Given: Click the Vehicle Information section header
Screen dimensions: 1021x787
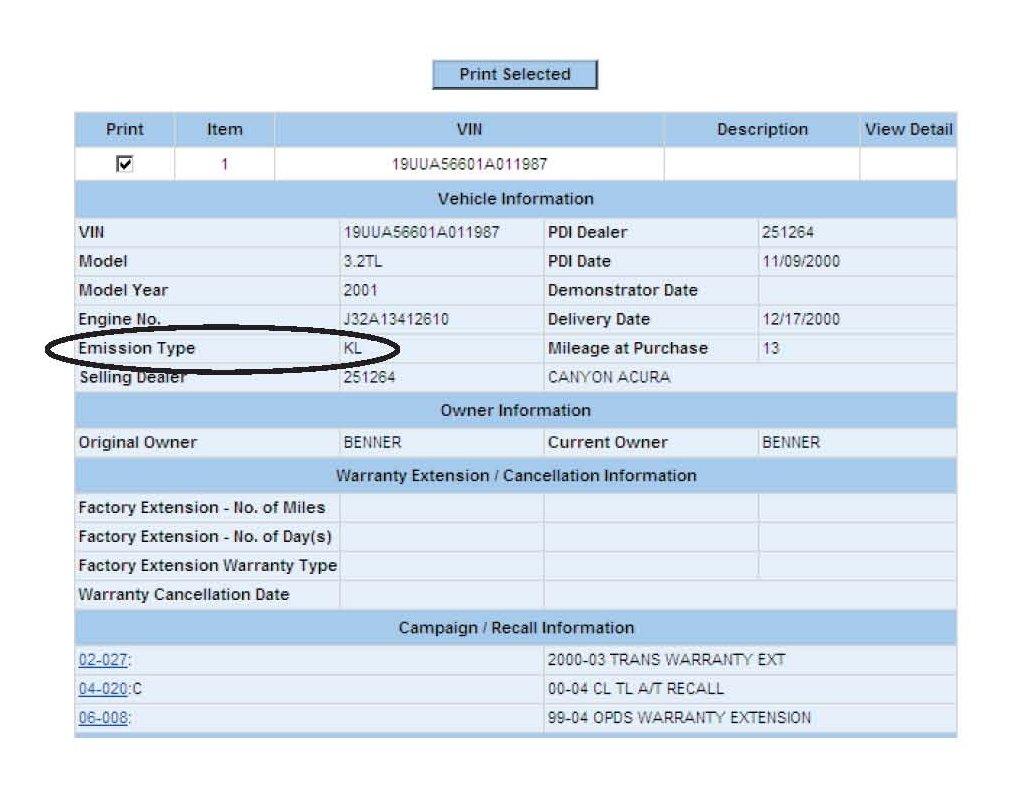Looking at the screenshot, I should [515, 199].
